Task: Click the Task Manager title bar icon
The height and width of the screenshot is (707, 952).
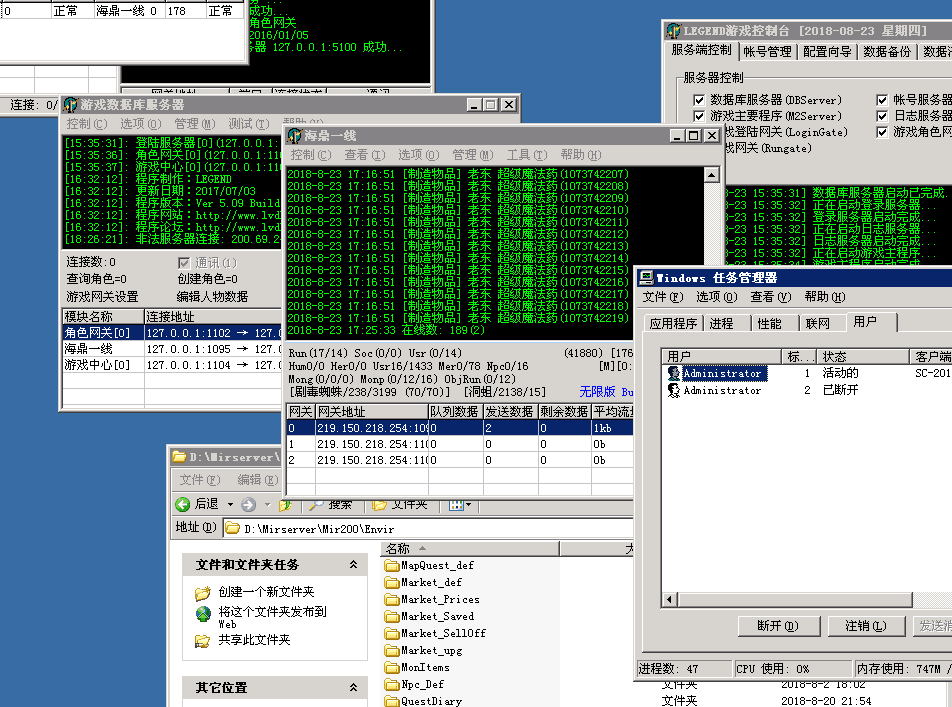Action: pyautogui.click(x=647, y=278)
